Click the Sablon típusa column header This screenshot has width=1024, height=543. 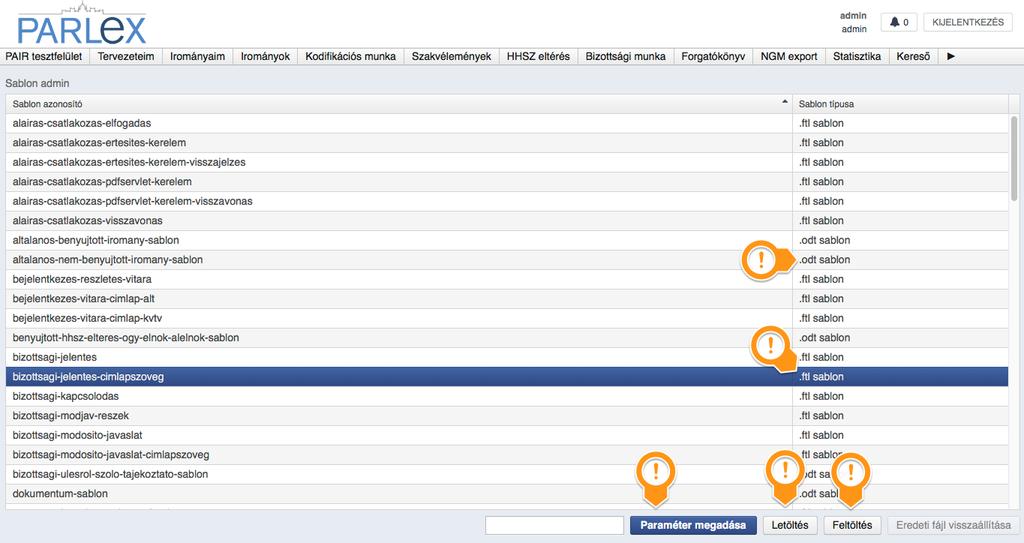pos(900,104)
